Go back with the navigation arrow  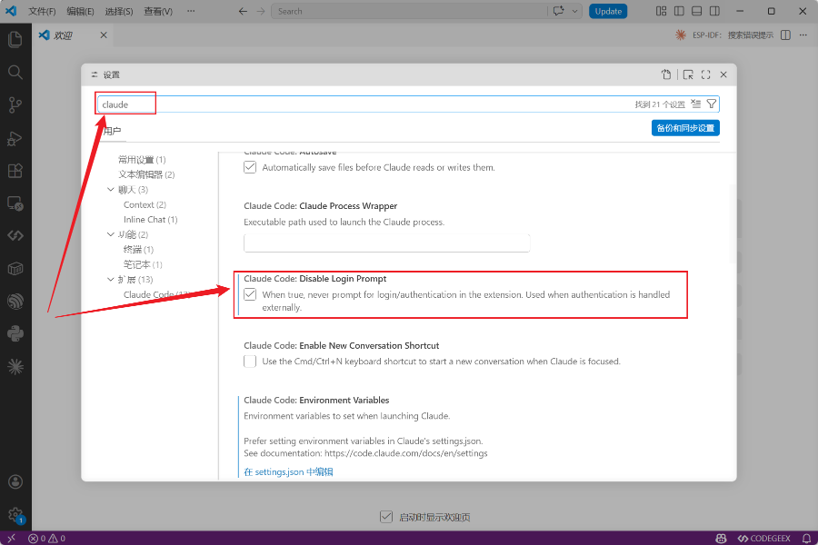243,11
